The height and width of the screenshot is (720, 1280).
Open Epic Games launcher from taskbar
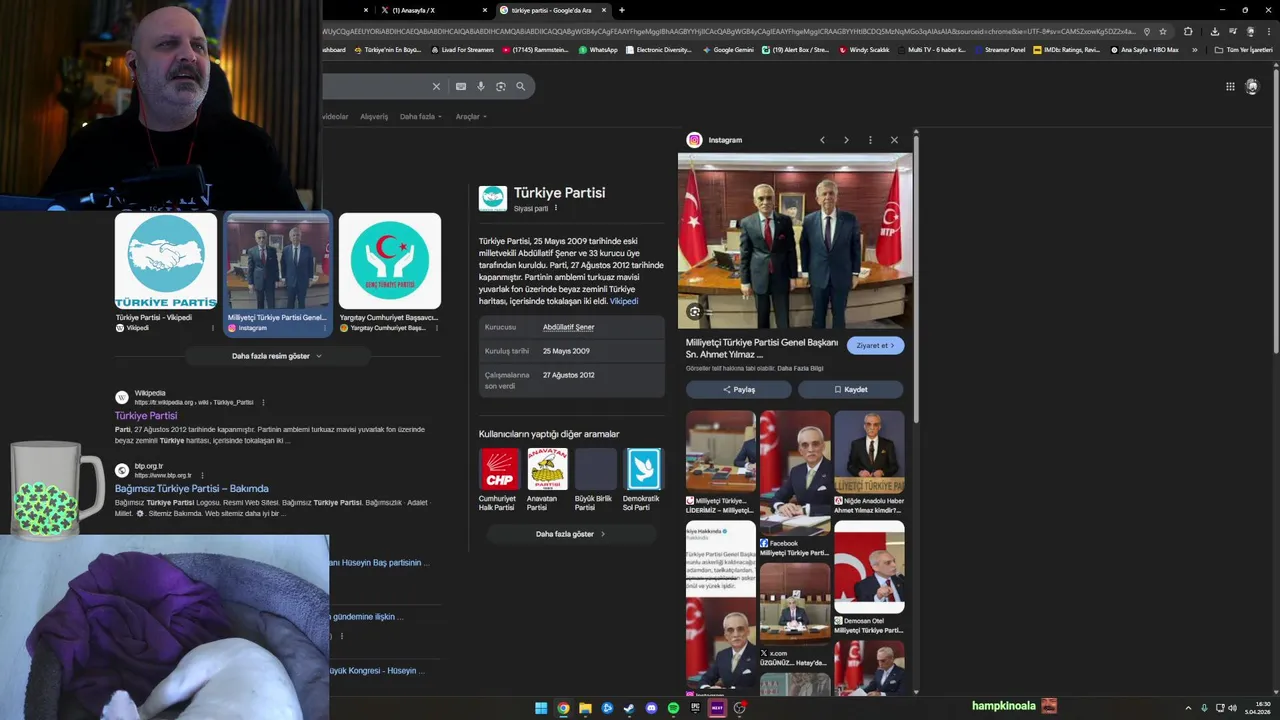pos(695,708)
